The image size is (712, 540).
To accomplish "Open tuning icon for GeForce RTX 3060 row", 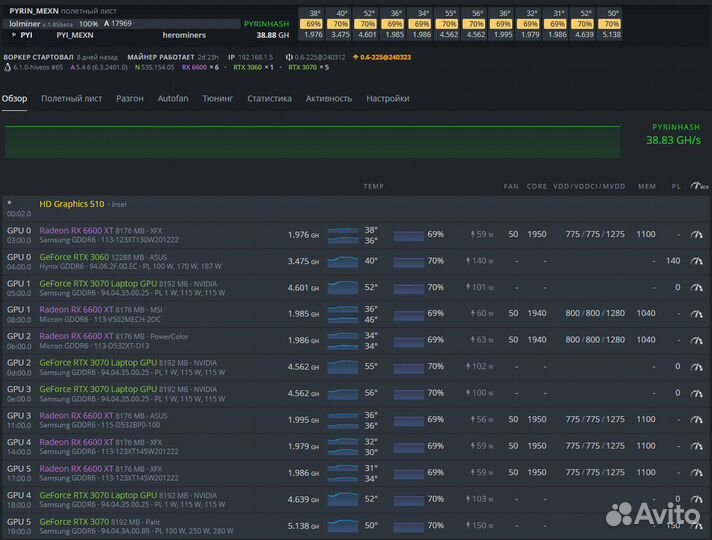I will click(x=696, y=261).
